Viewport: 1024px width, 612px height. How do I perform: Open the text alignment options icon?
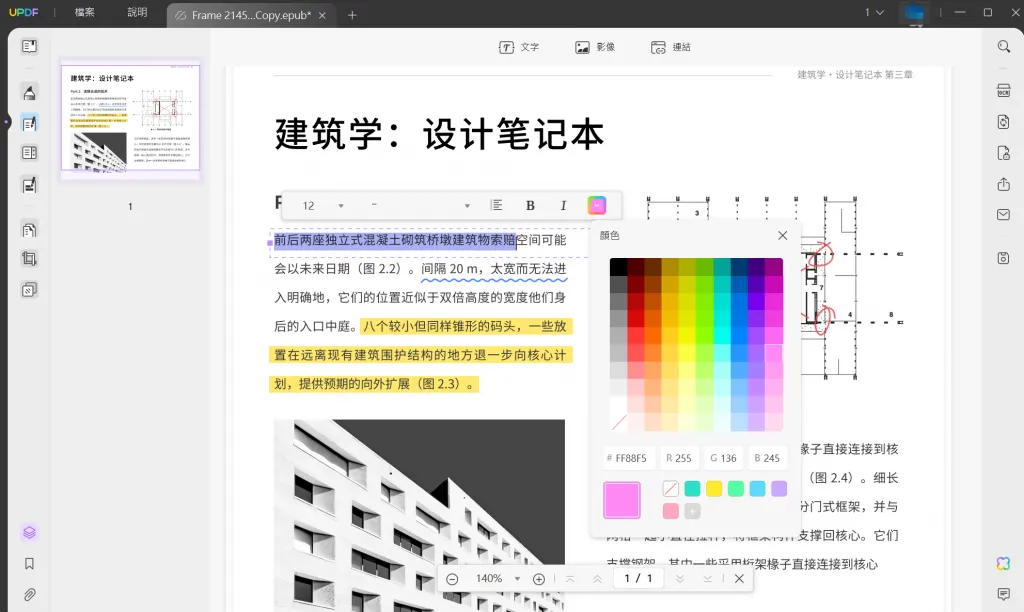(496, 206)
